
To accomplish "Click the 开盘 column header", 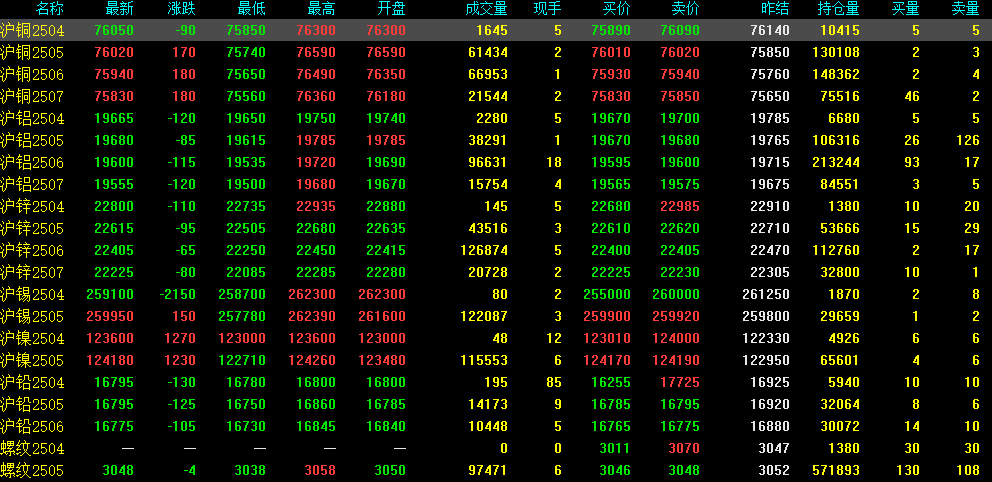I will point(391,8).
